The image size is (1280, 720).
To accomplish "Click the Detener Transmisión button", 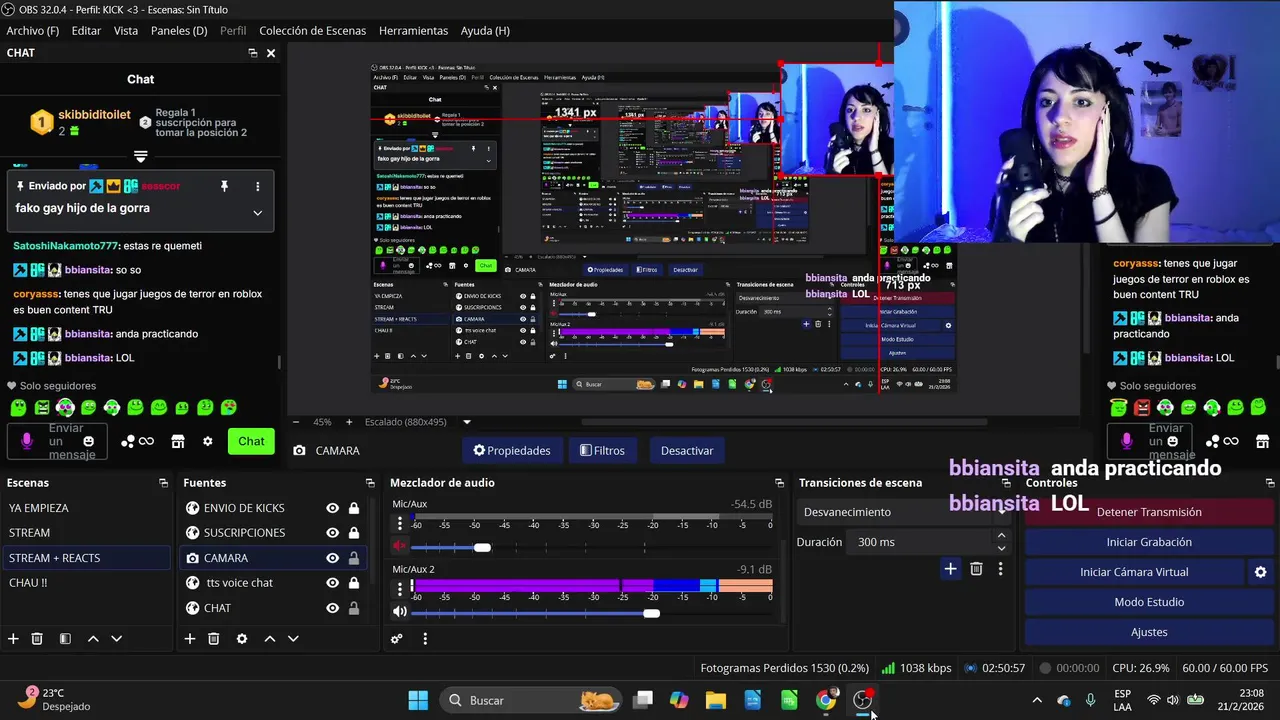I will coord(1149,512).
